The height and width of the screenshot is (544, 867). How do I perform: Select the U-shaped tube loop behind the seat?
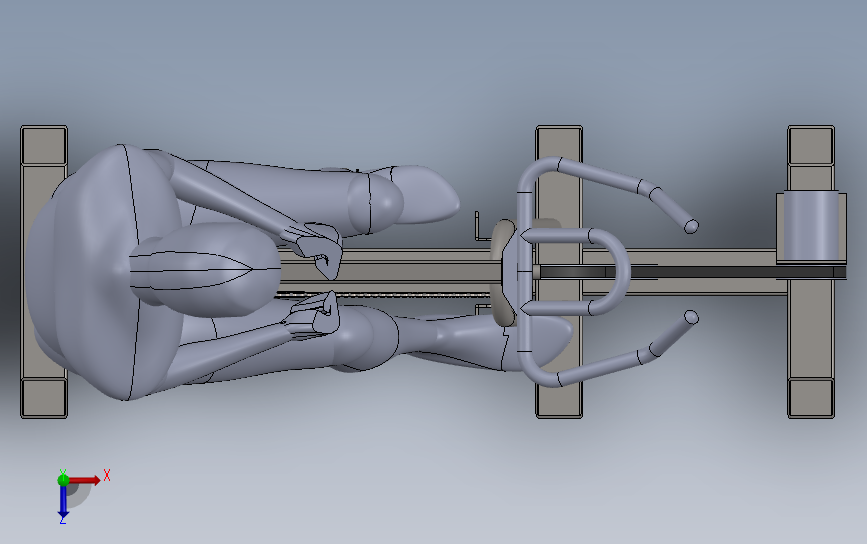(x=578, y=271)
